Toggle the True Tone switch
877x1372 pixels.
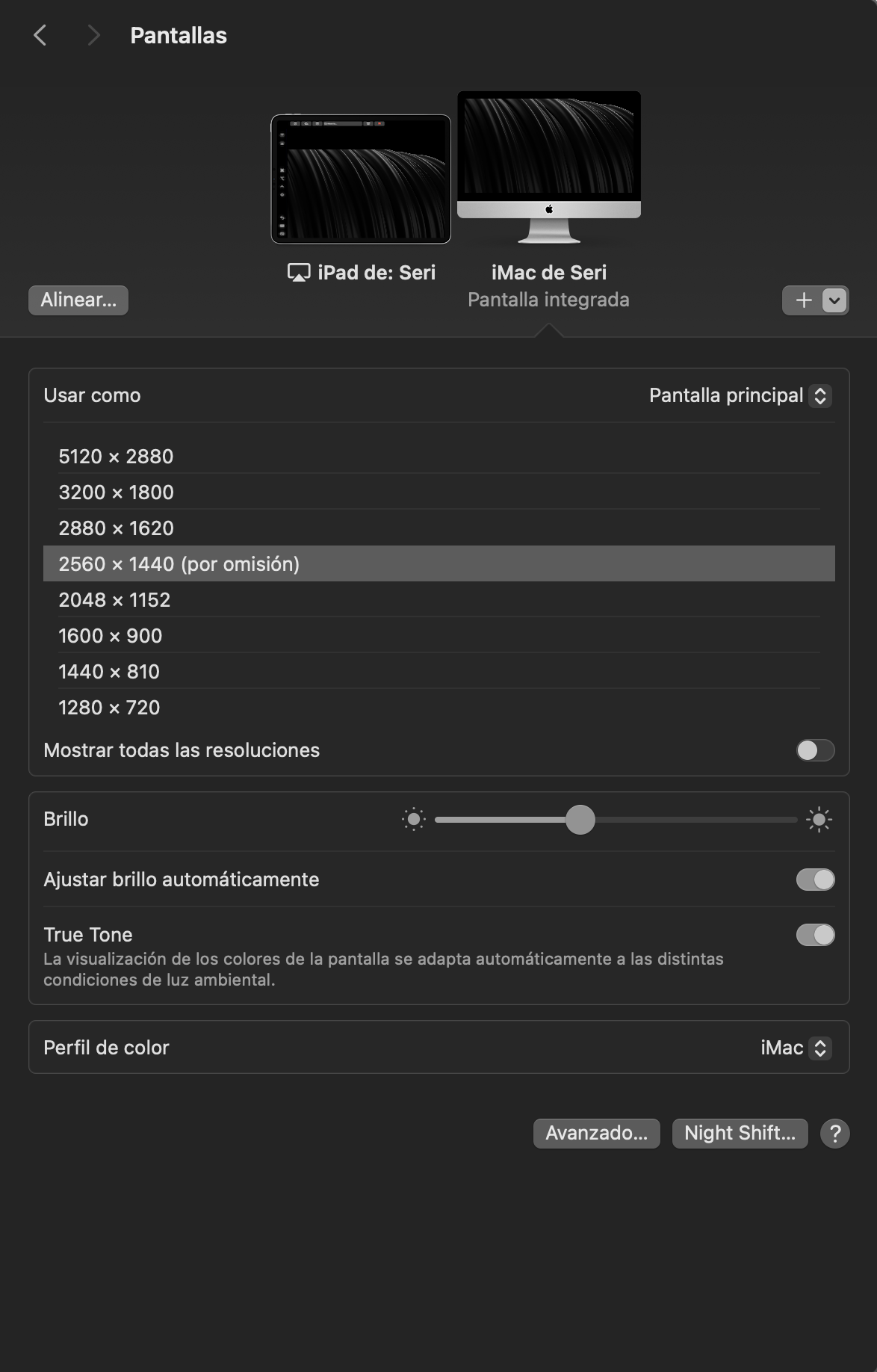tap(815, 935)
